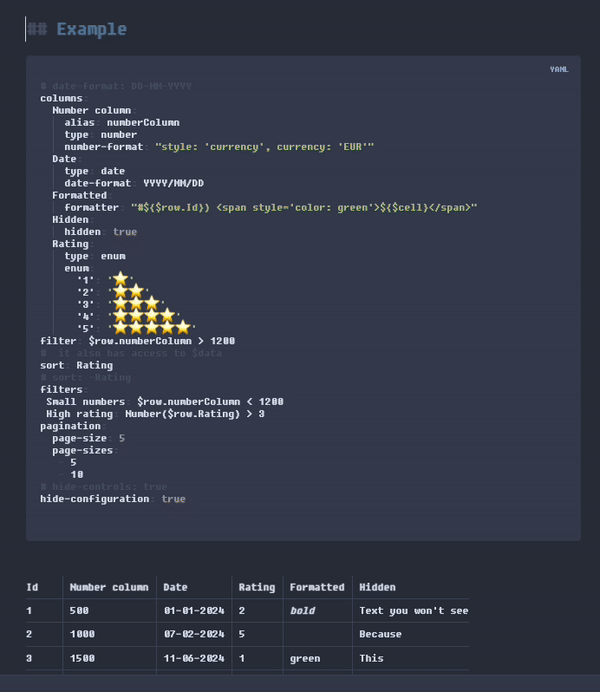600x692 pixels.
Task: Click the single star enum '1' value
Action: [x=120, y=280]
